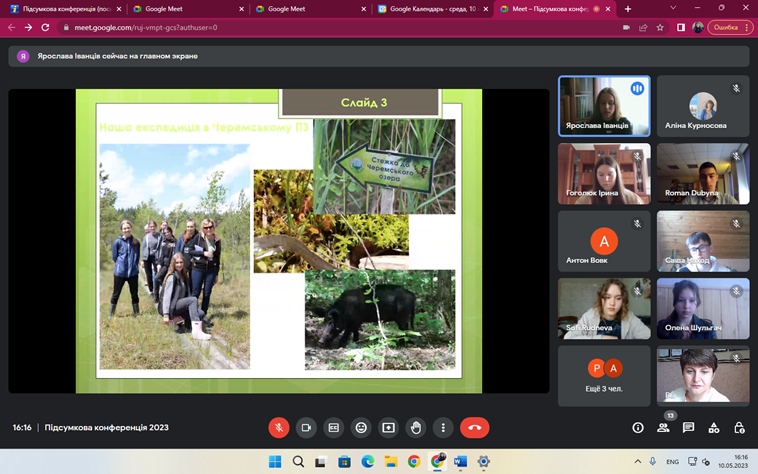This screenshot has height=474, width=758.
Task: Raise your hand in the meeting
Action: (x=416, y=428)
